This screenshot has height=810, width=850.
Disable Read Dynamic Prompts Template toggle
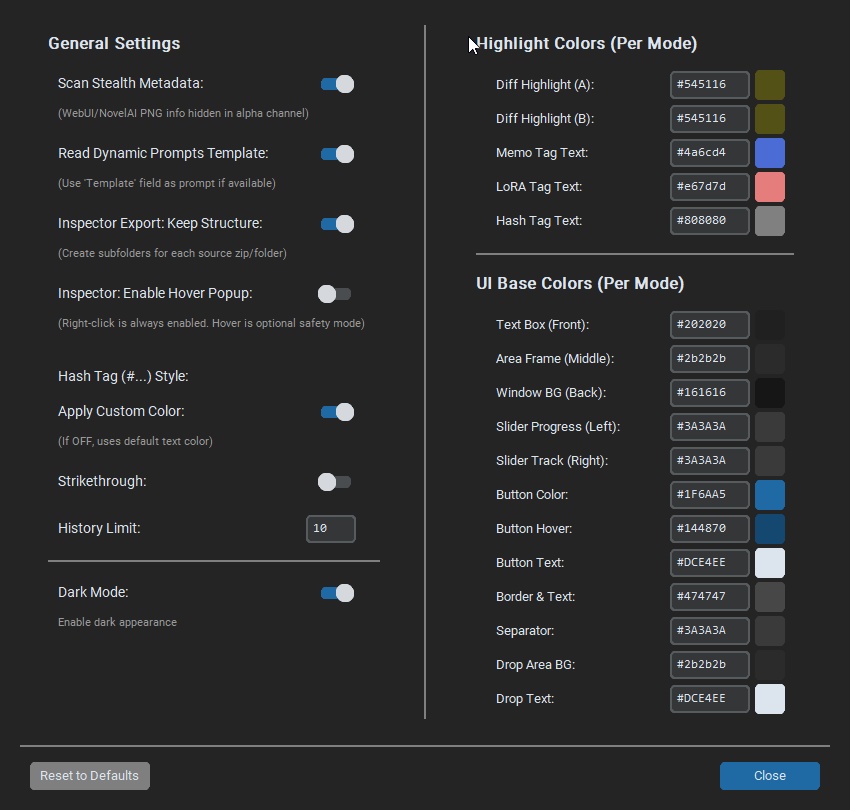coord(337,154)
